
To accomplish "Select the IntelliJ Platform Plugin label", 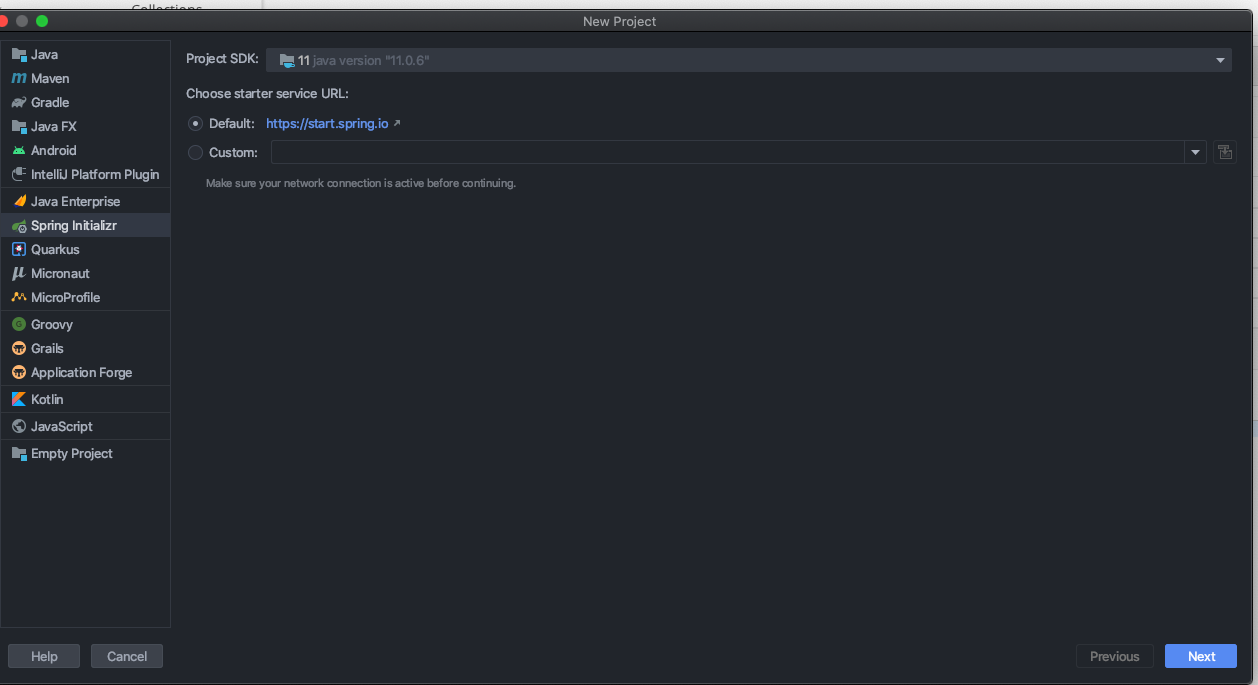I will (95, 174).
